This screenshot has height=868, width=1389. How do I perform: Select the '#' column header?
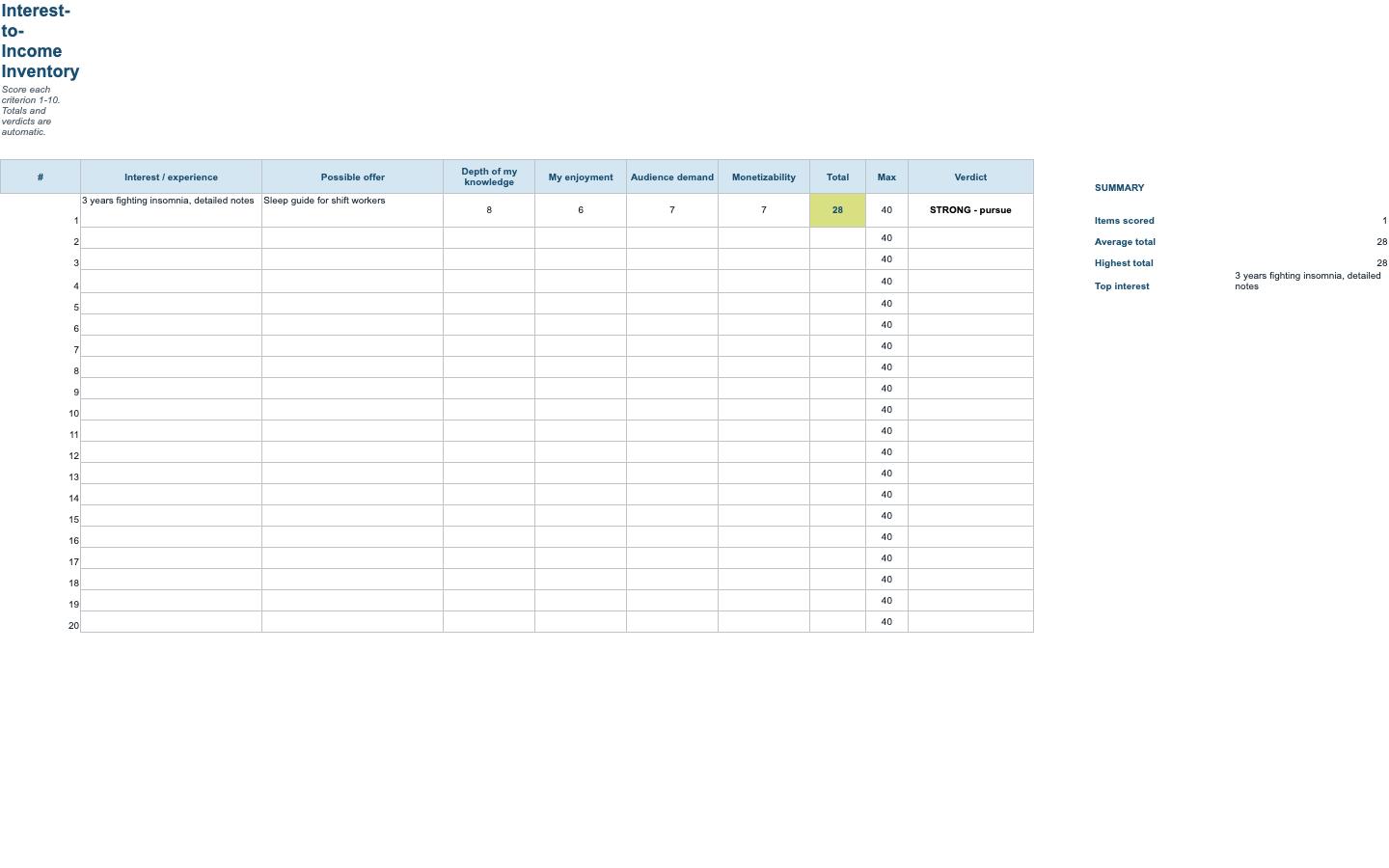point(41,176)
